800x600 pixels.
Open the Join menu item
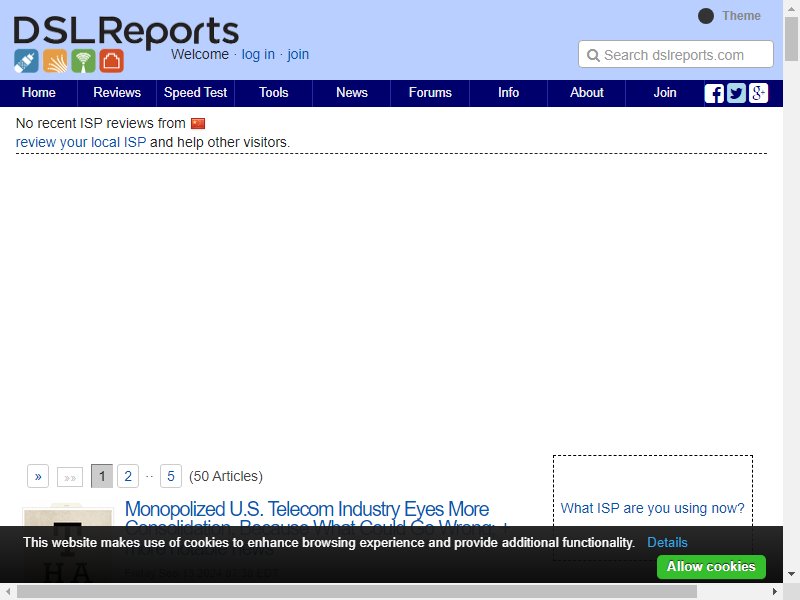pos(665,93)
